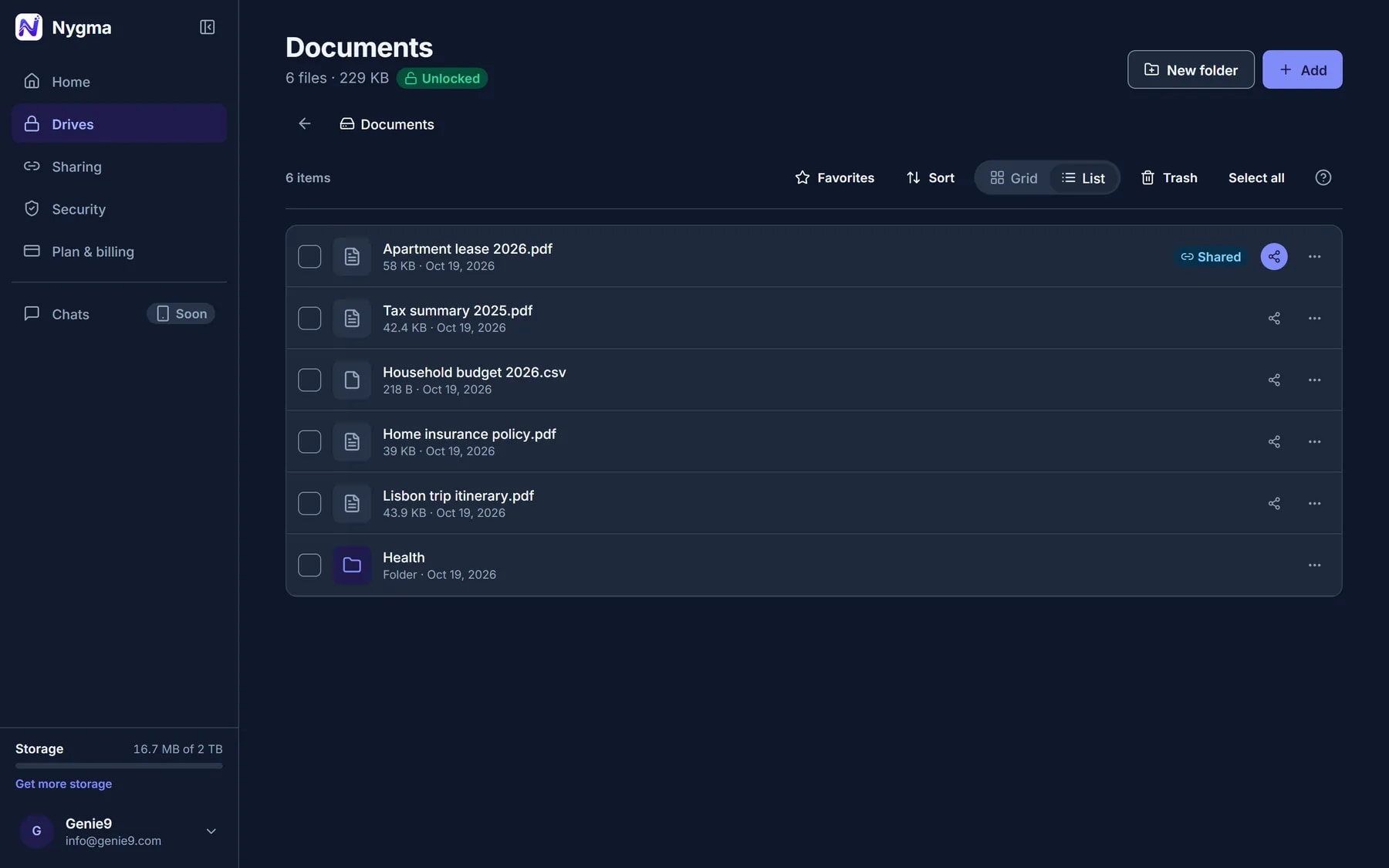Open more options for Apartment lease 2026.pdf

click(1314, 256)
